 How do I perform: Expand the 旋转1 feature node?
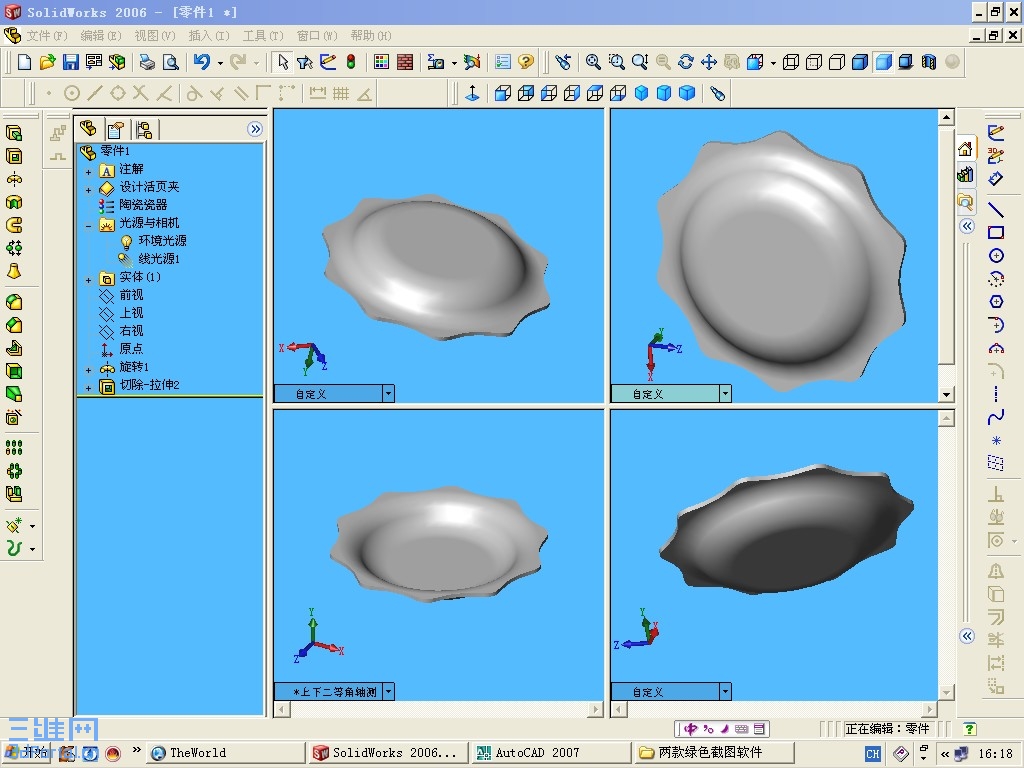point(89,370)
